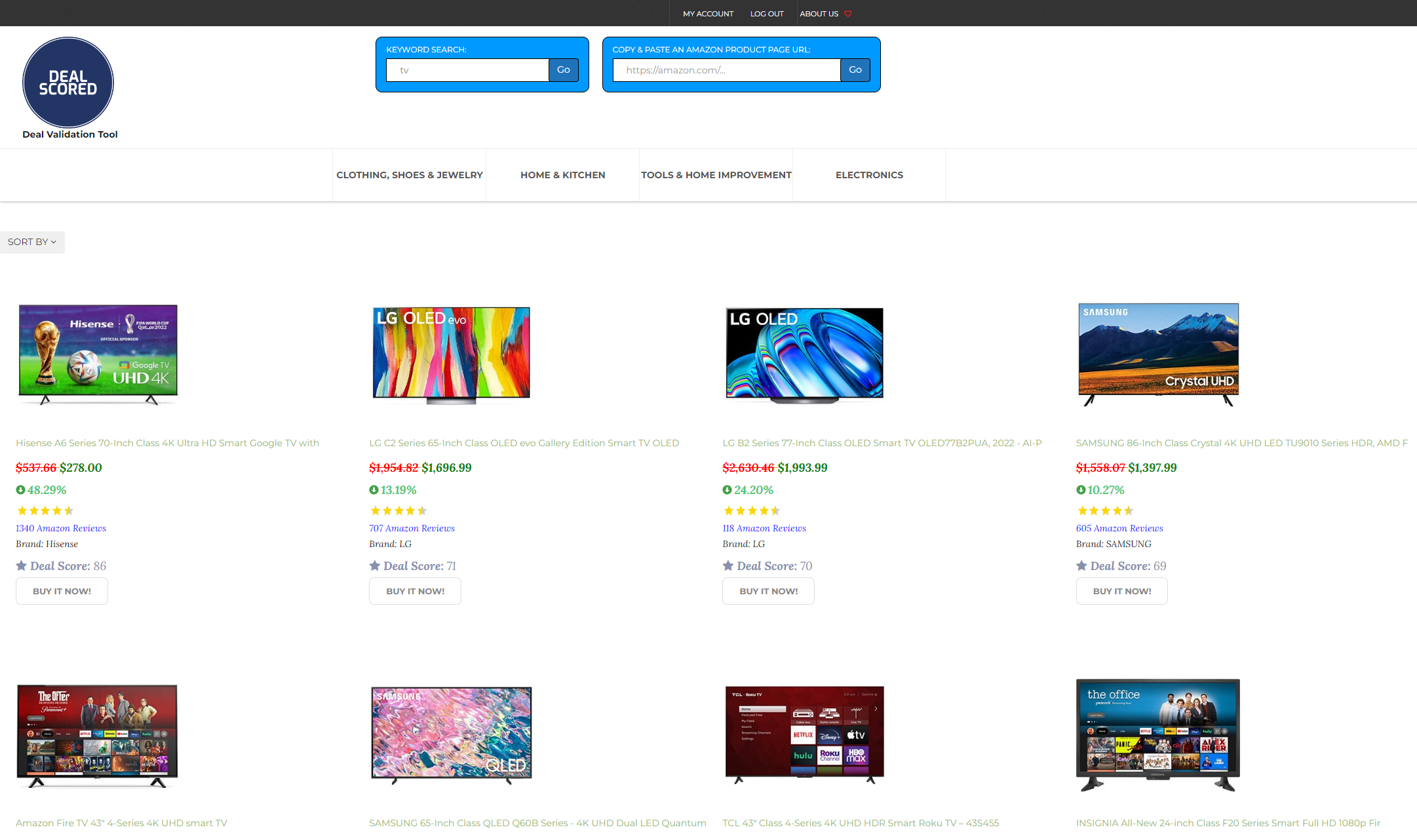Screen dimensions: 1417x840
Task: Click the discount arrow icon beside 13.19%
Action: [x=374, y=489]
